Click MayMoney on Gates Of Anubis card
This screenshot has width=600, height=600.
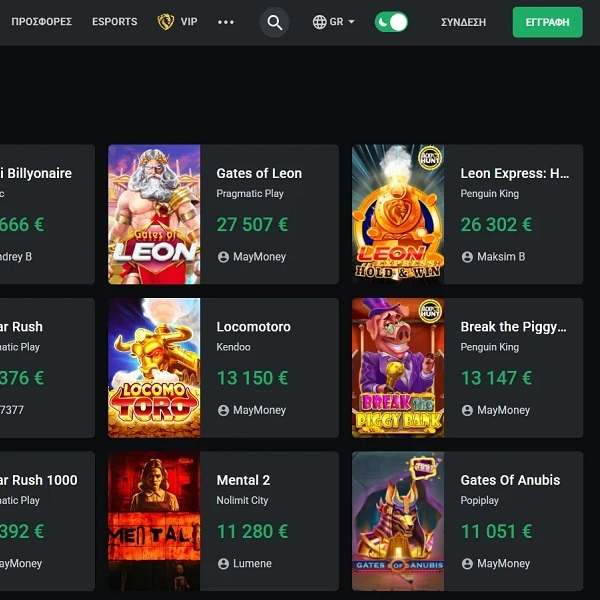504,564
